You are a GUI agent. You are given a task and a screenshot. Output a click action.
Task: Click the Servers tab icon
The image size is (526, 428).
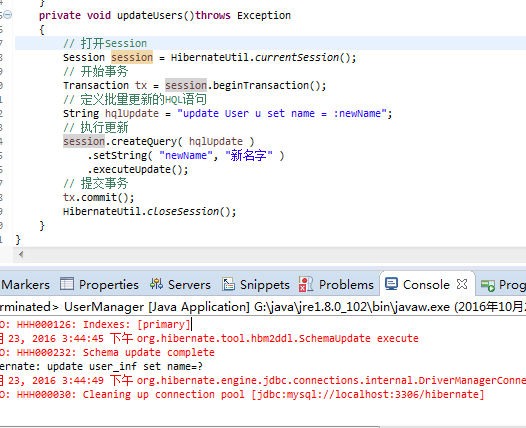156,284
